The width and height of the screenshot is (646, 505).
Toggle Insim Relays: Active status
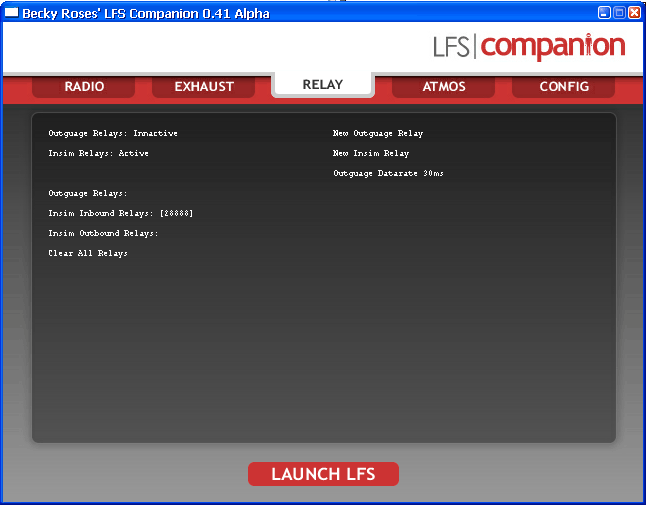click(98, 153)
